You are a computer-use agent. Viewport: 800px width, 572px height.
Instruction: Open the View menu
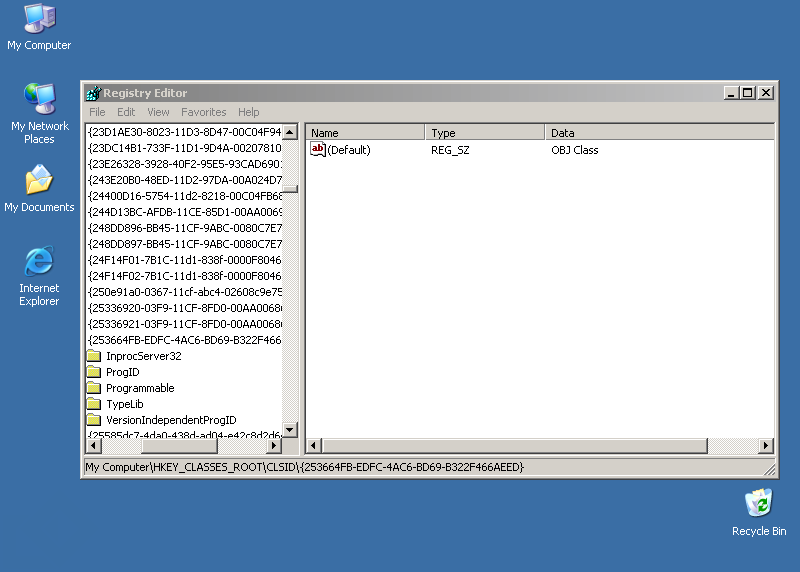[x=158, y=112]
